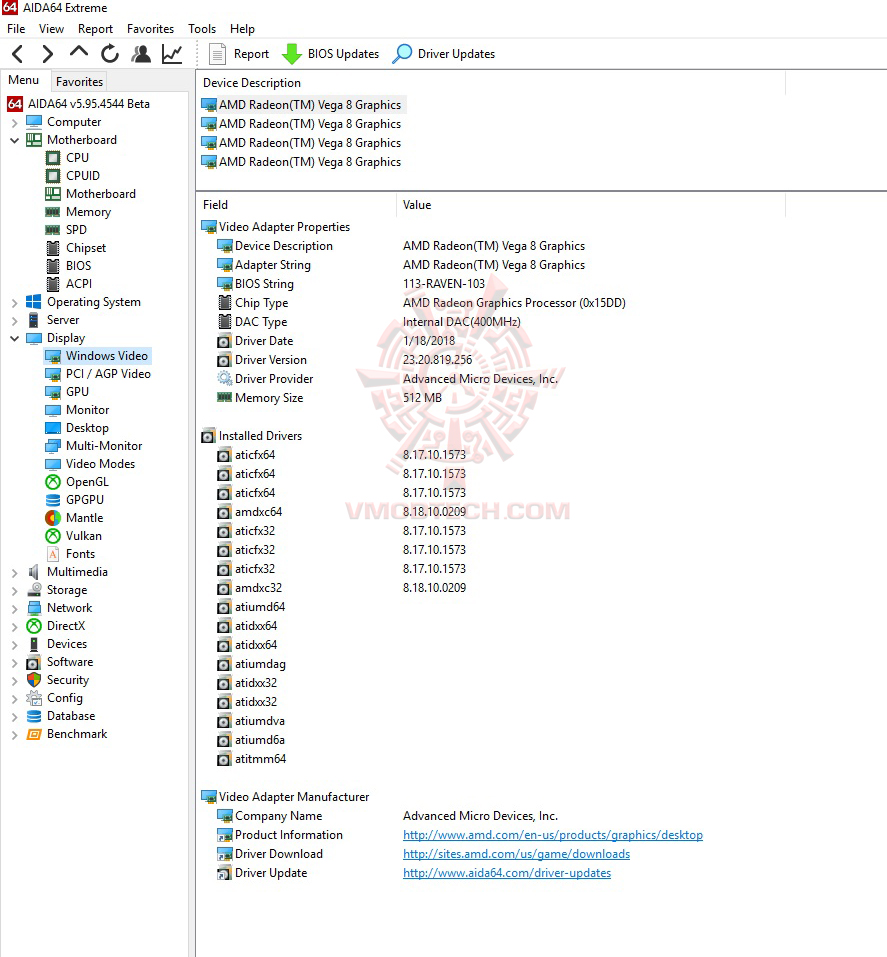Open the File menu
Viewport: 887px width, 957px height.
coord(16,29)
